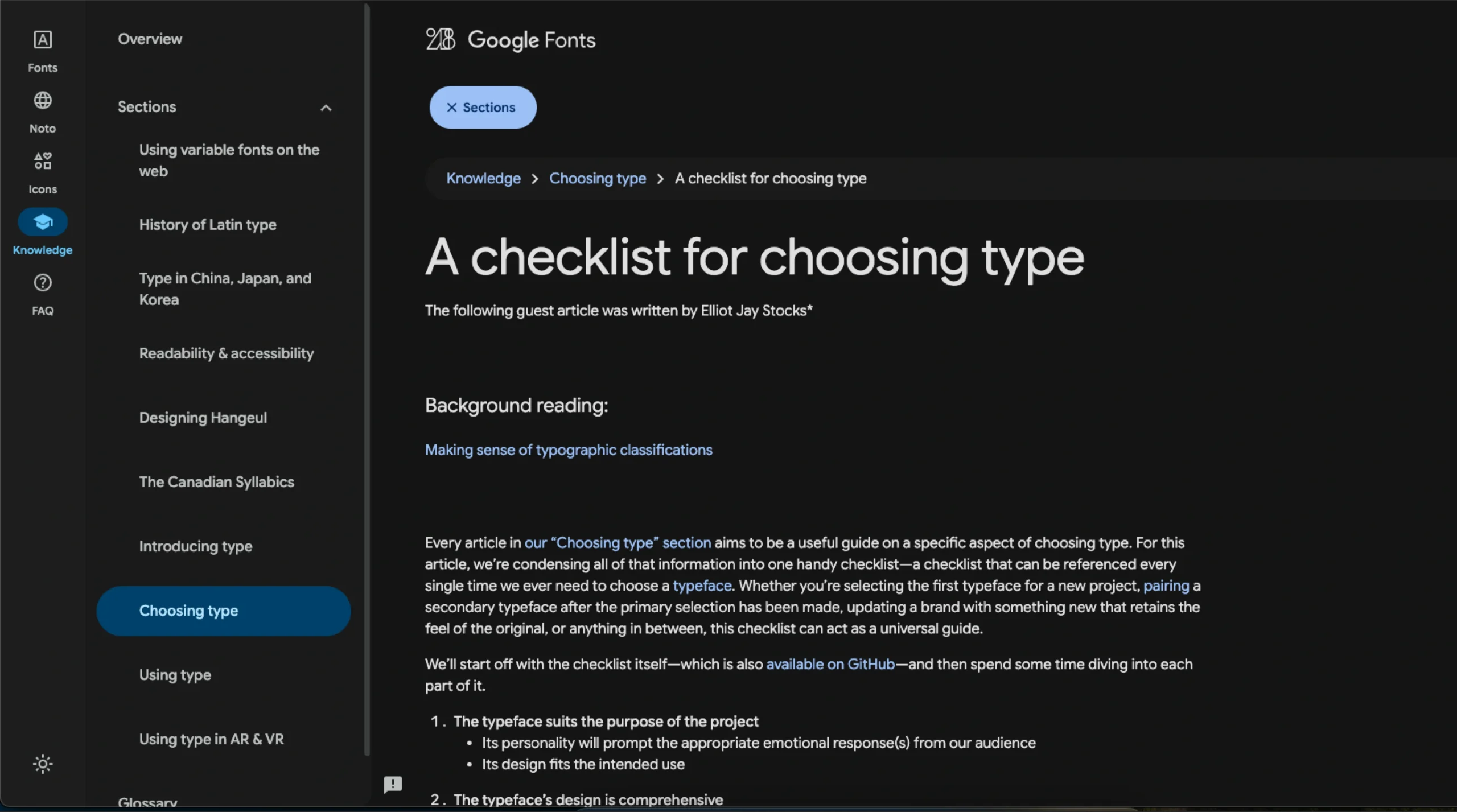Select the highlighted Choosing type section
The height and width of the screenshot is (812, 1457).
[x=224, y=611]
